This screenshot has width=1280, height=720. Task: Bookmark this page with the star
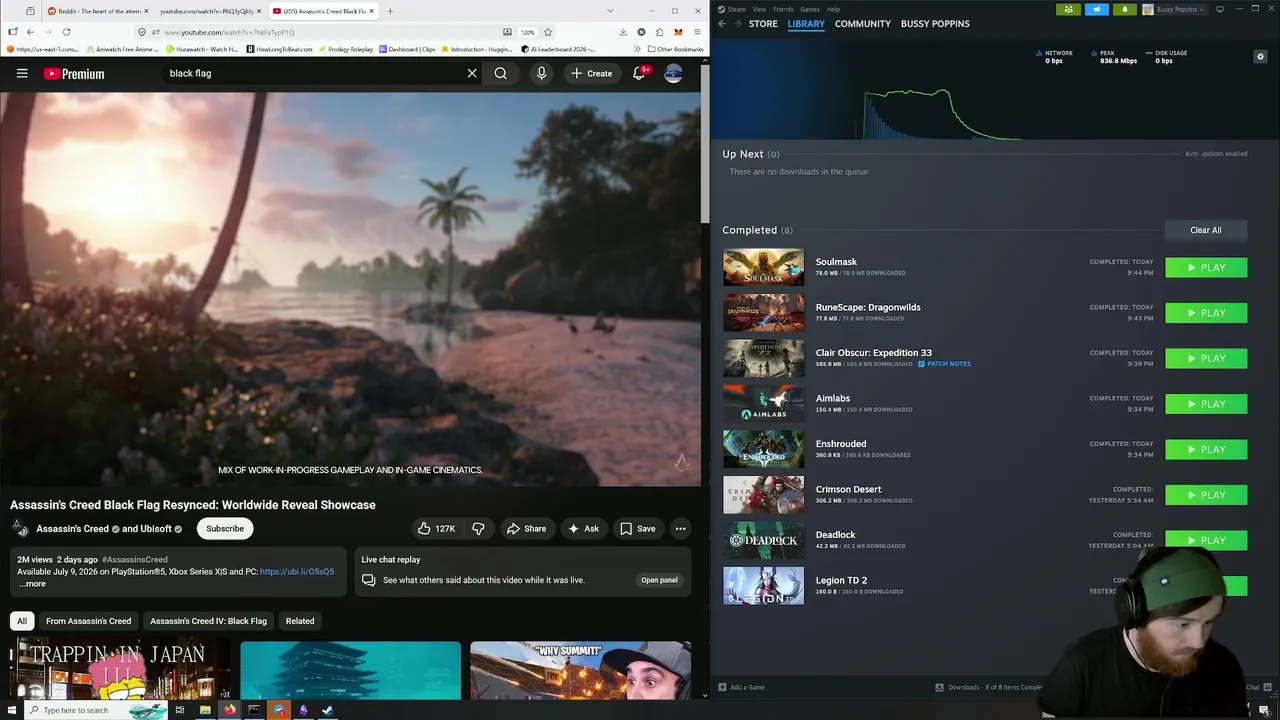pyautogui.click(x=548, y=32)
